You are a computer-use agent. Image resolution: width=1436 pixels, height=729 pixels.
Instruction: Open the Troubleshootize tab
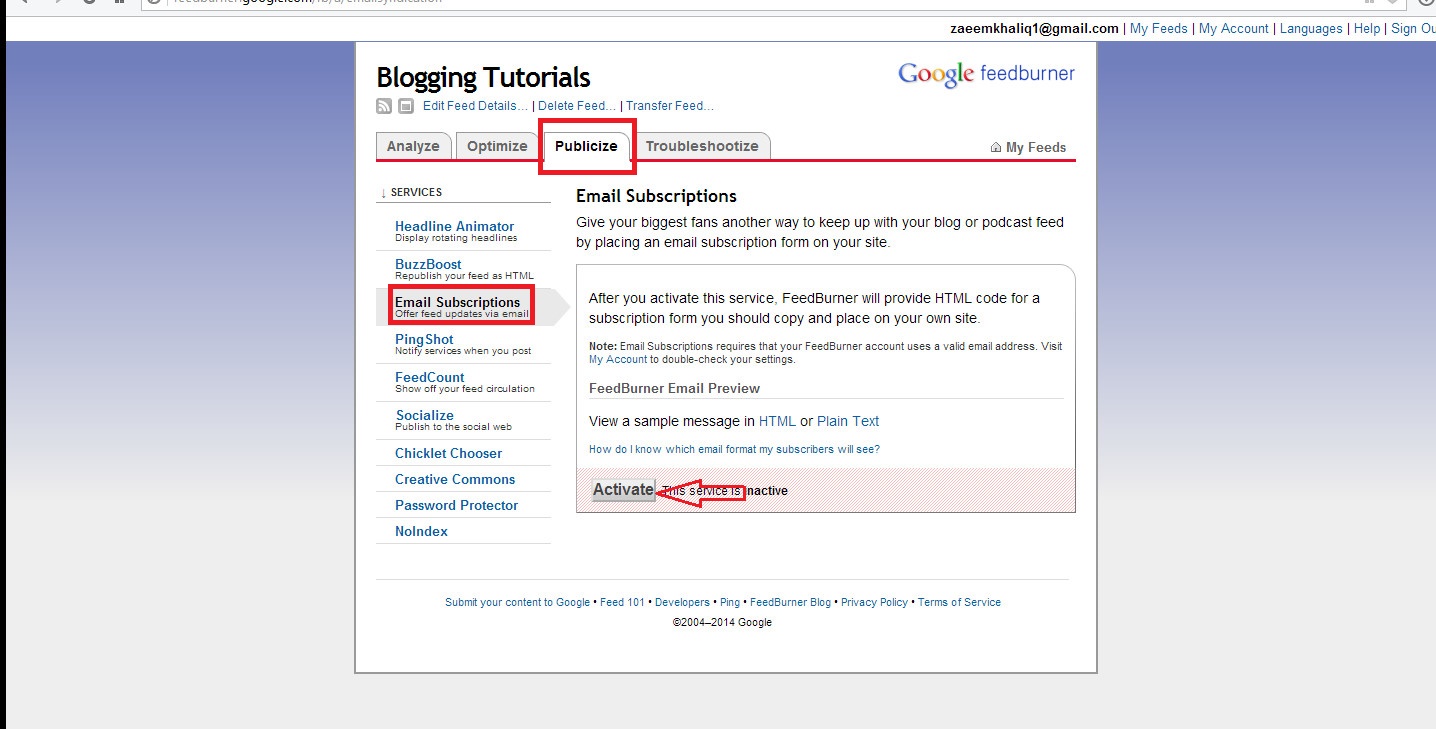point(703,145)
